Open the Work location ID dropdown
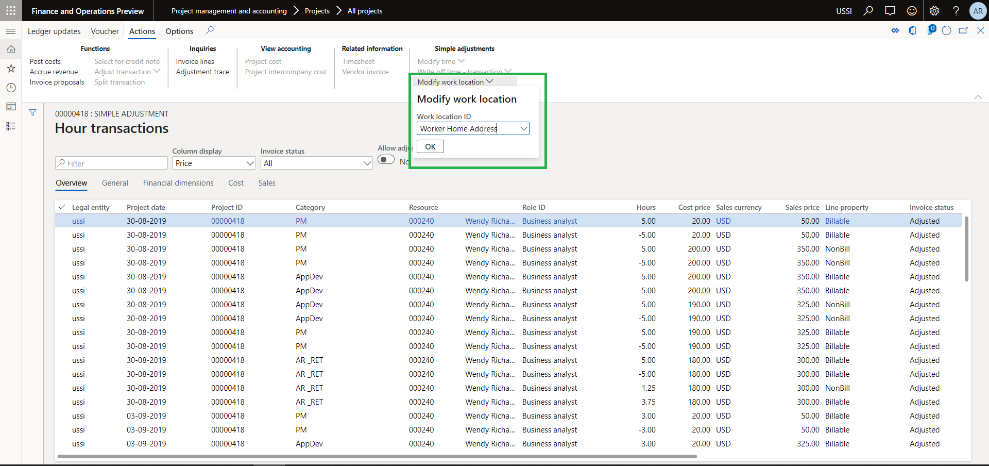 [524, 128]
